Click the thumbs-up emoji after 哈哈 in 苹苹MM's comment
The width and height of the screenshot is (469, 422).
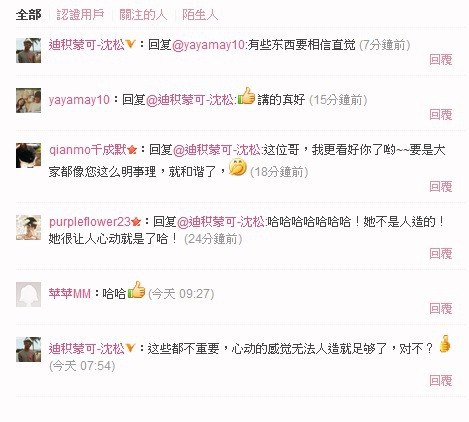pyautogui.click(x=137, y=289)
